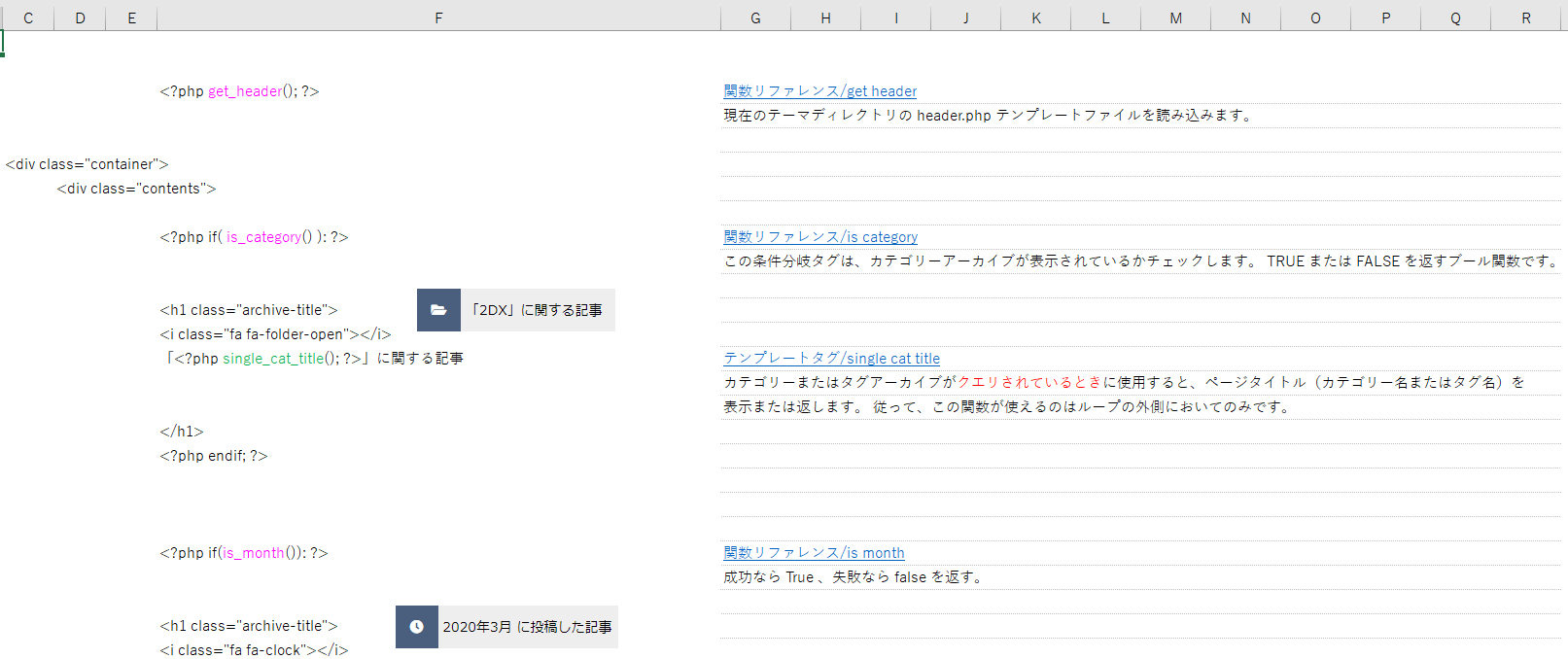Select the header.php description text
The image size is (1568, 659).
coord(989,116)
